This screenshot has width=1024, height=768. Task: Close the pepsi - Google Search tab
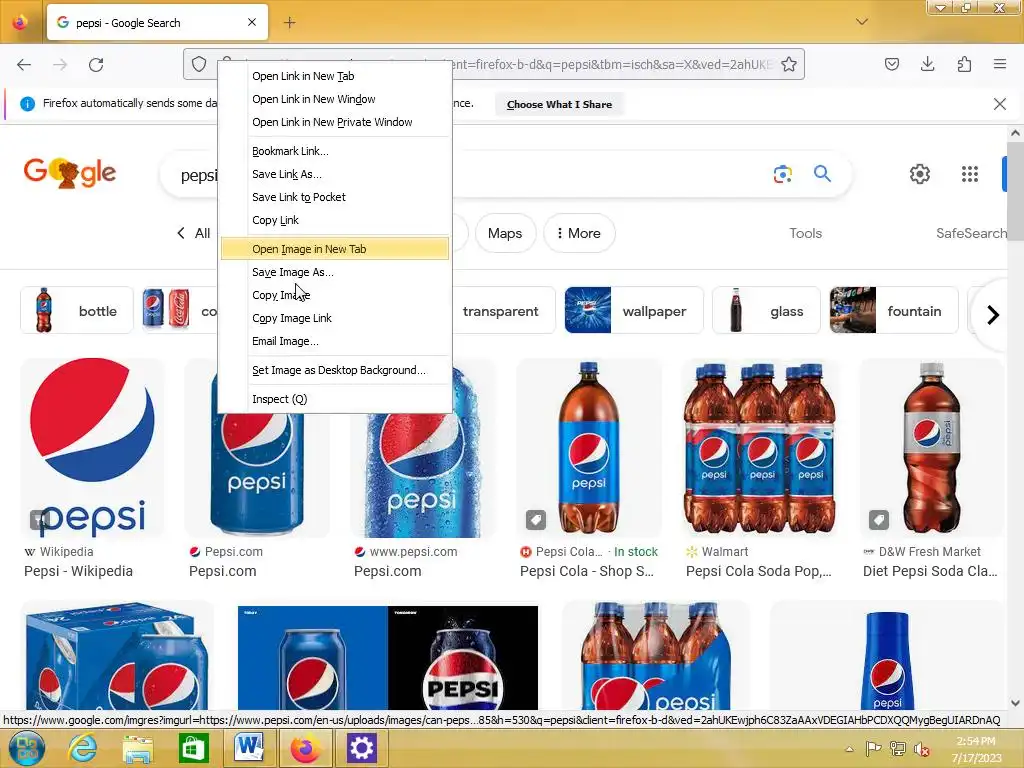(x=252, y=22)
